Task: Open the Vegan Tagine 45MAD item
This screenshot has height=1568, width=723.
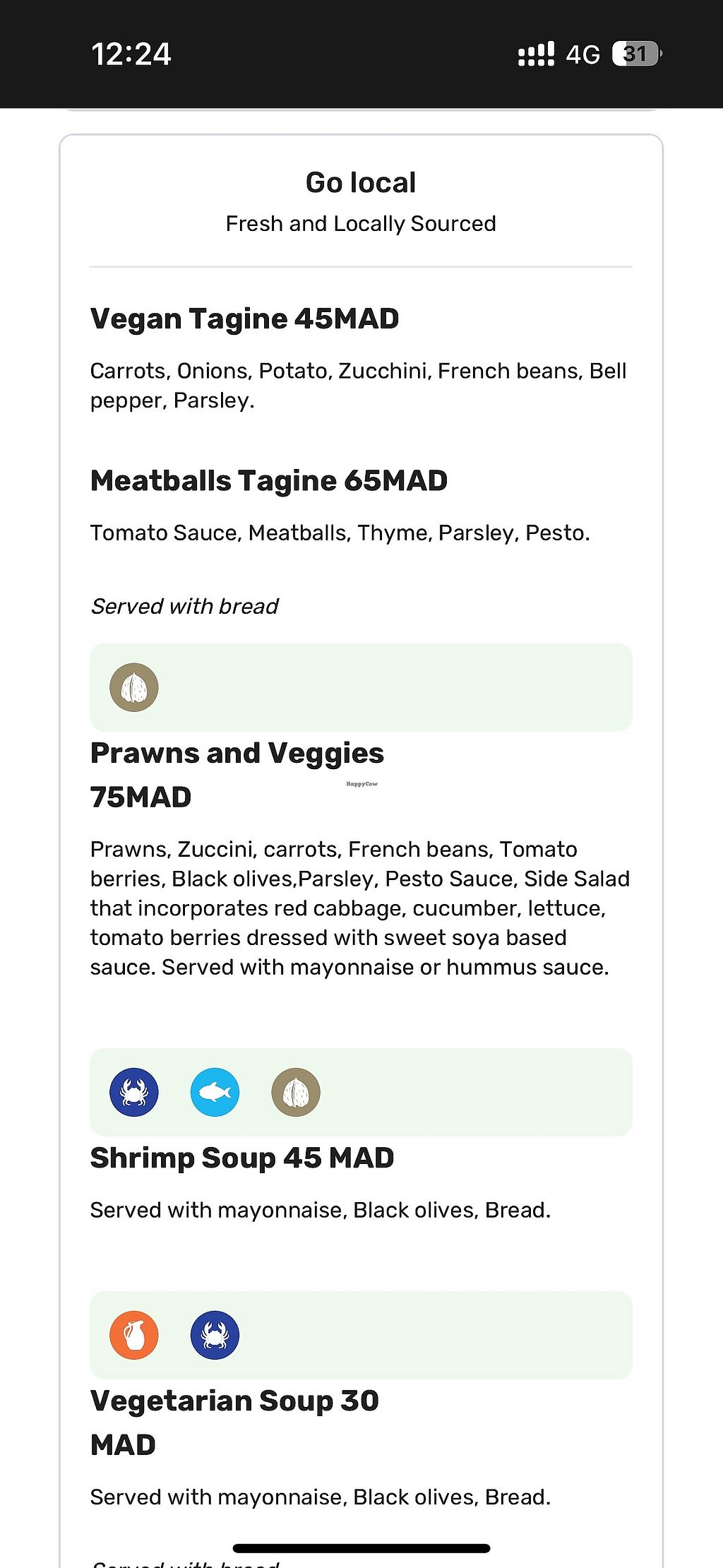Action: point(244,319)
